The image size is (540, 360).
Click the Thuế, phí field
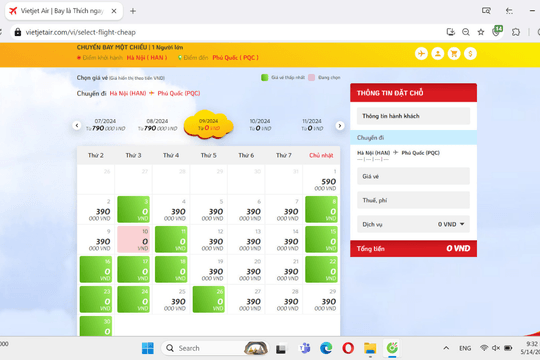[413, 200]
